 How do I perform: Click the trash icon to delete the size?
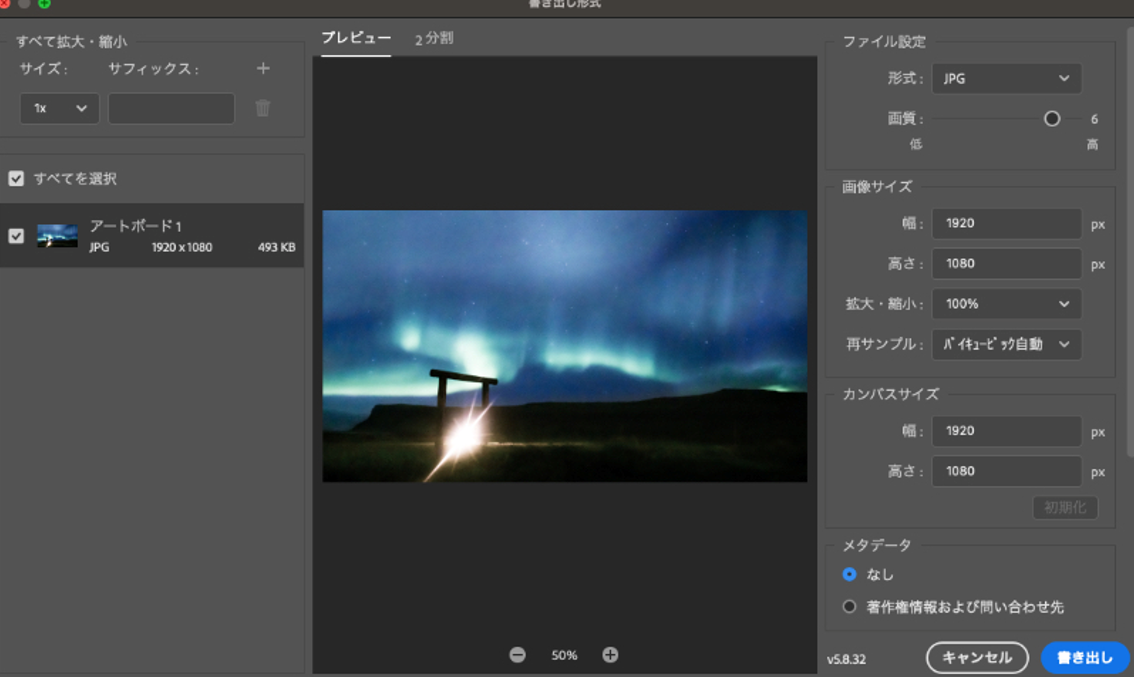(x=263, y=108)
